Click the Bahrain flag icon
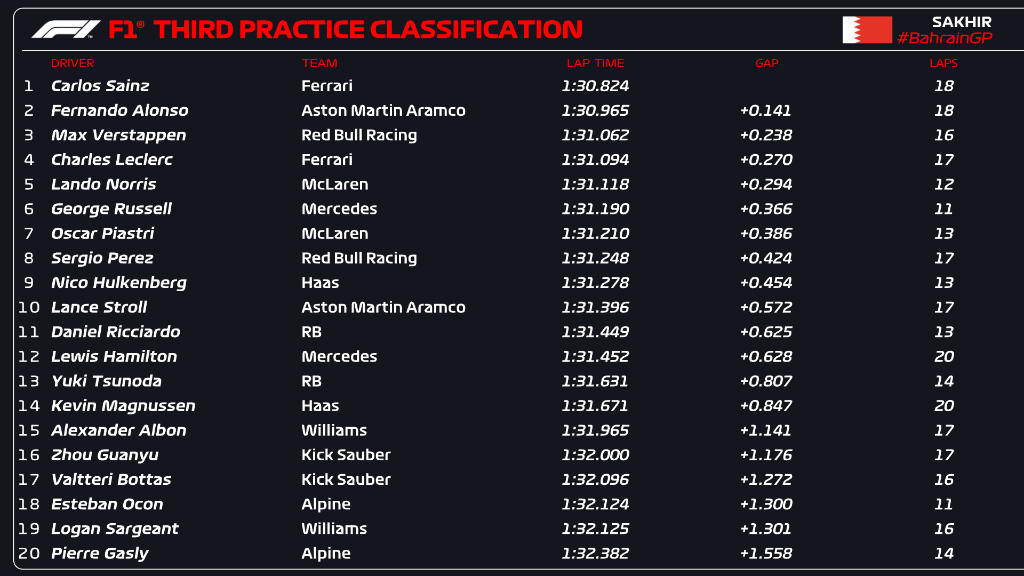The width and height of the screenshot is (1024, 576). tap(866, 30)
